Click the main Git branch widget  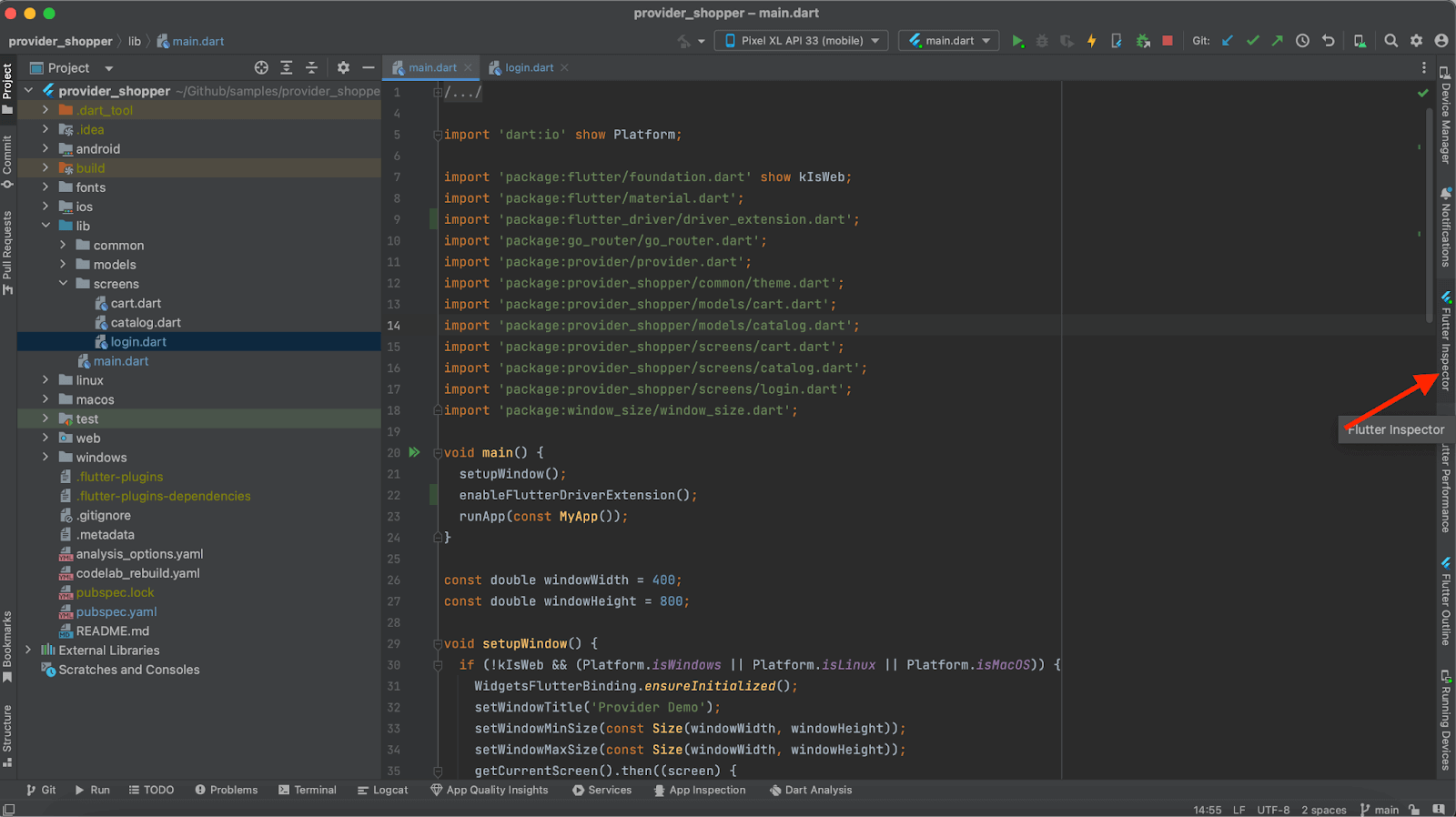point(1380,810)
